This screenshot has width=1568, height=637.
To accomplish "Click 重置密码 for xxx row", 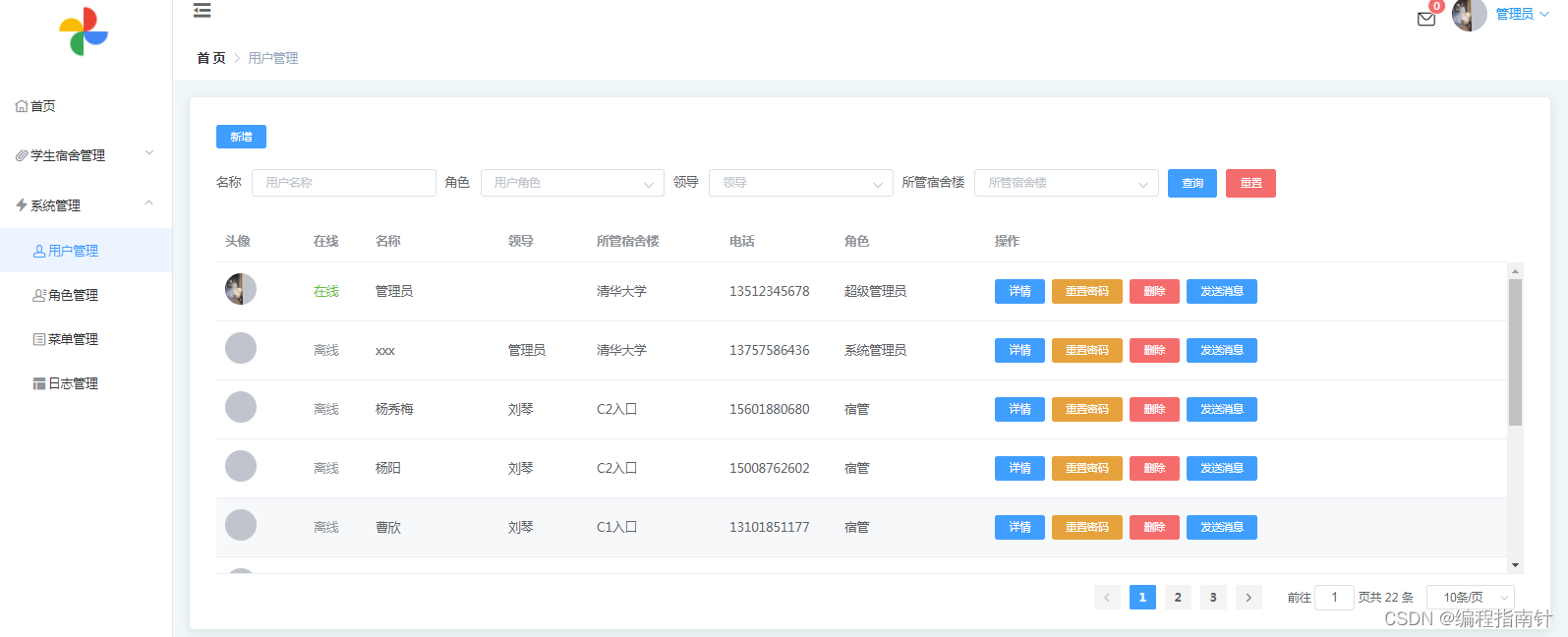I will (1086, 350).
